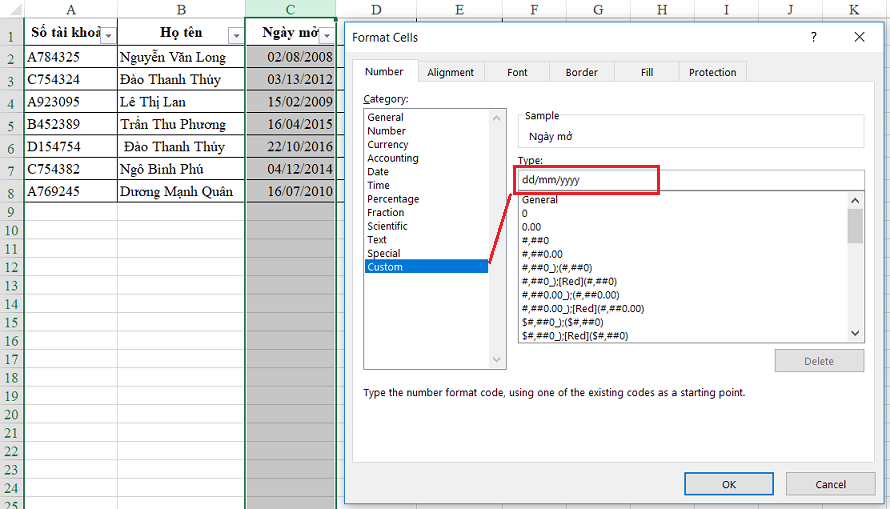The image size is (890, 509).
Task: Open the Border tab
Action: [x=581, y=72]
